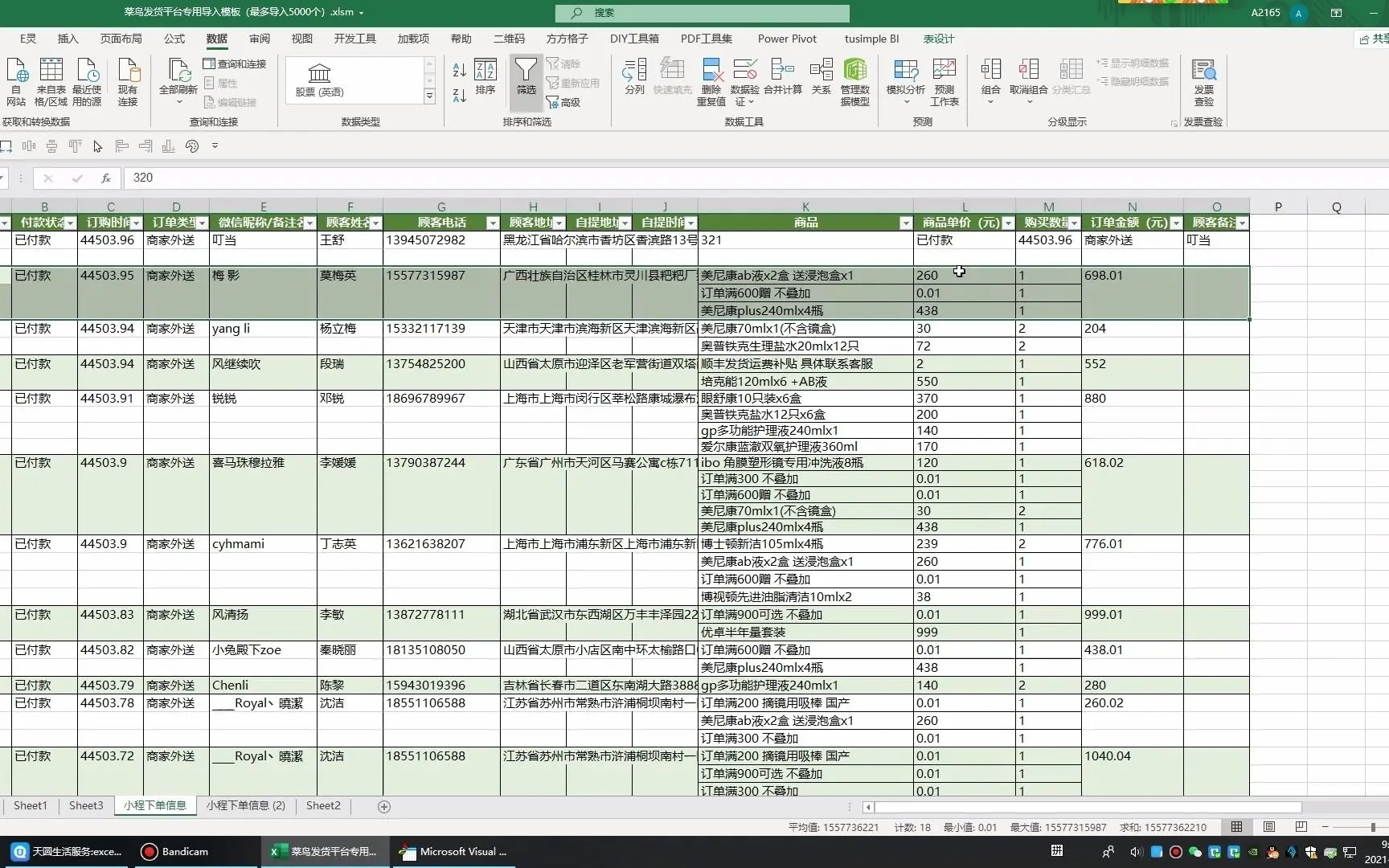Open the 开发工具 (Developer) tab
The width and height of the screenshot is (1389, 868).
point(355,39)
